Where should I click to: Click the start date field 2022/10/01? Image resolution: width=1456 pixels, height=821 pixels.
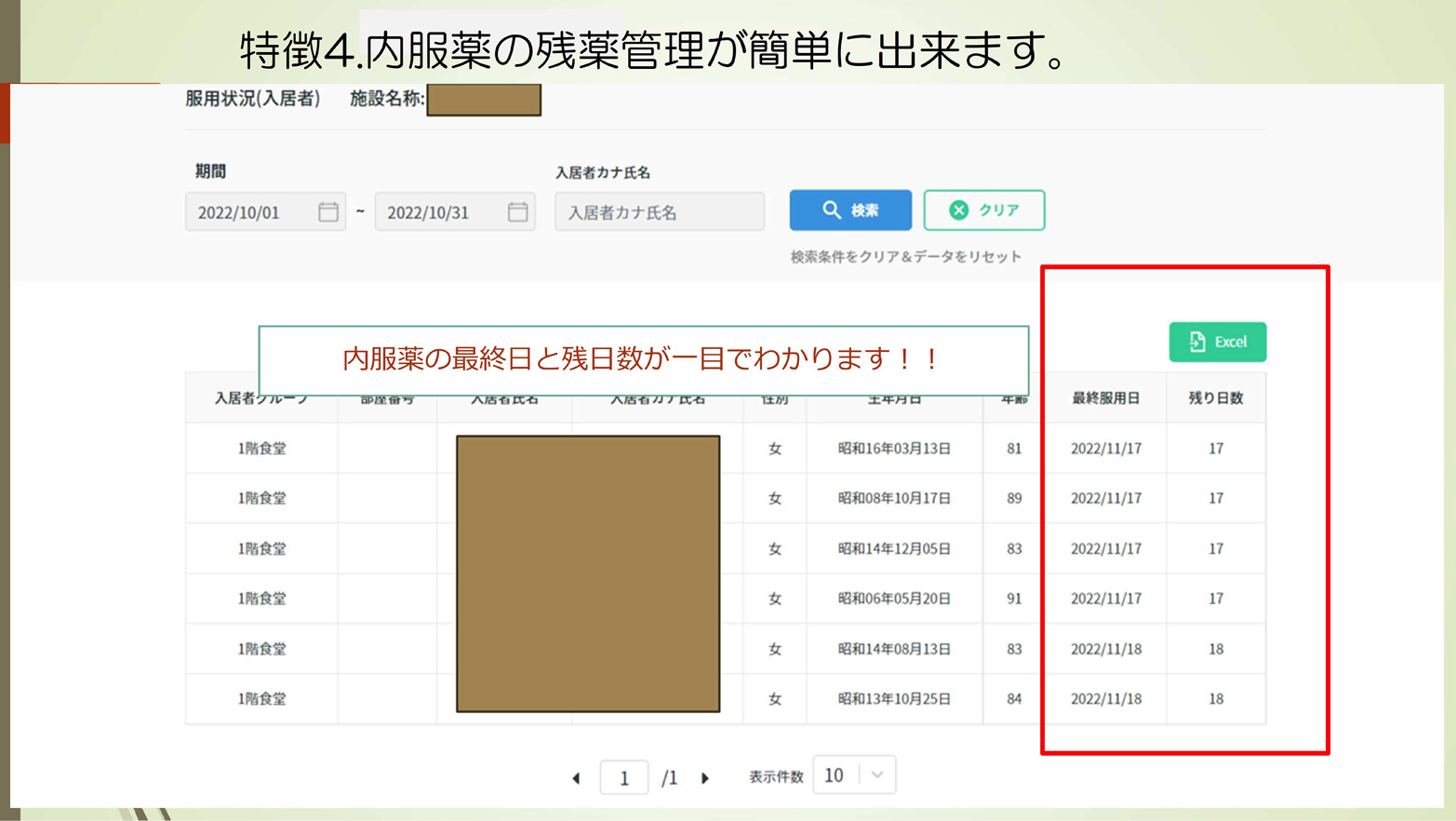point(251,212)
